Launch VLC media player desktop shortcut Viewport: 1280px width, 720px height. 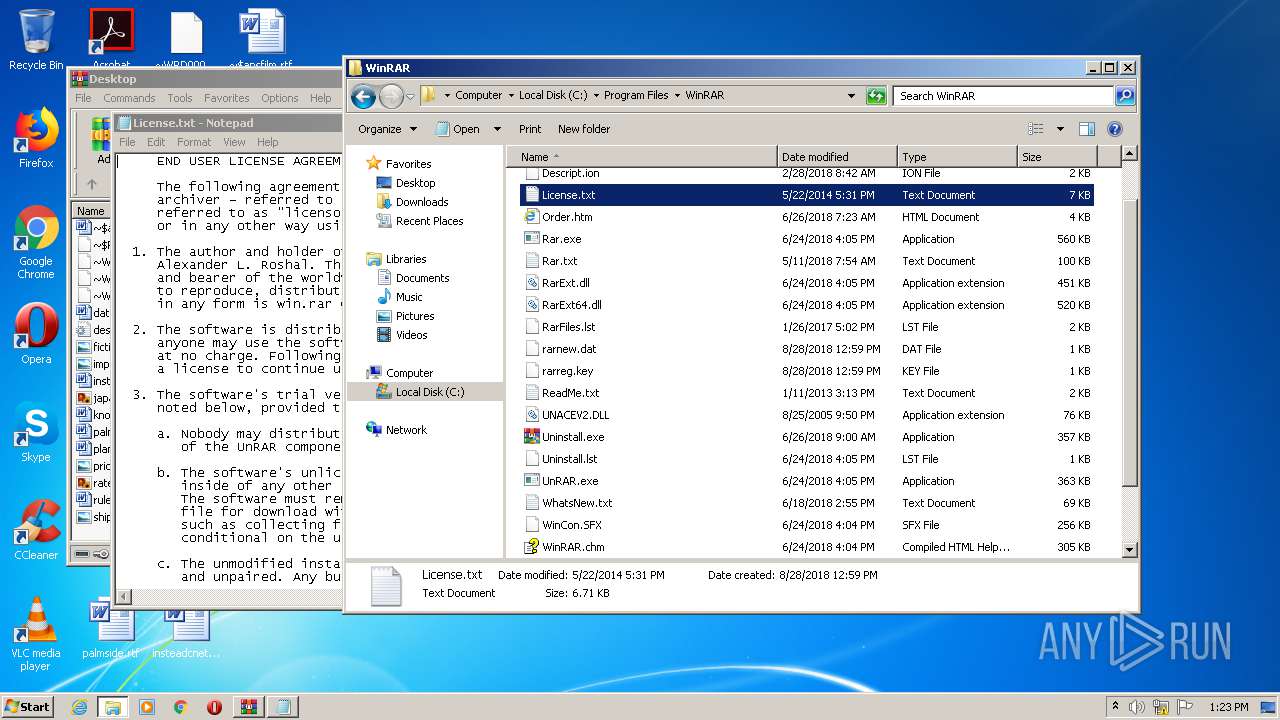(36, 634)
